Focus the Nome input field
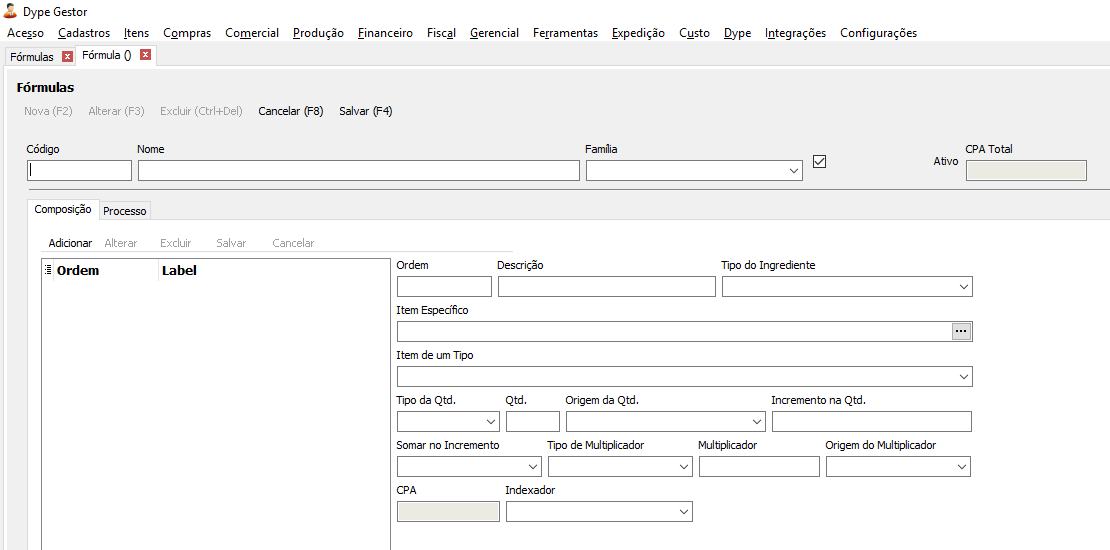This screenshot has width=1110, height=550. [x=359, y=171]
